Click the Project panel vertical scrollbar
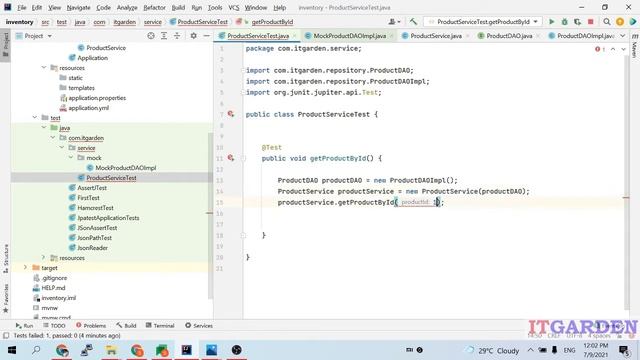The width and height of the screenshot is (640, 360). (210, 216)
